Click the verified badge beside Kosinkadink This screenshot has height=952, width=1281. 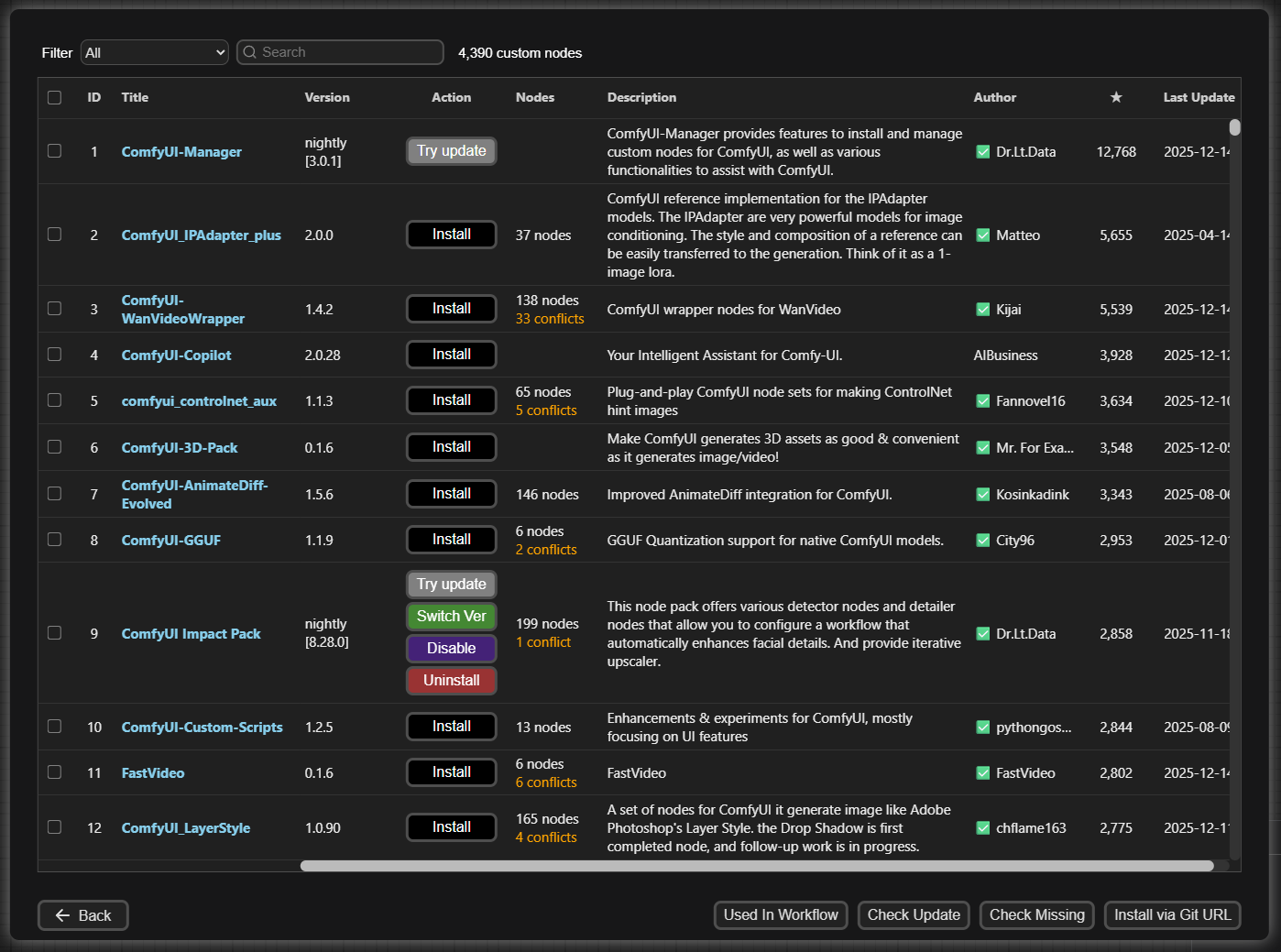coord(982,495)
